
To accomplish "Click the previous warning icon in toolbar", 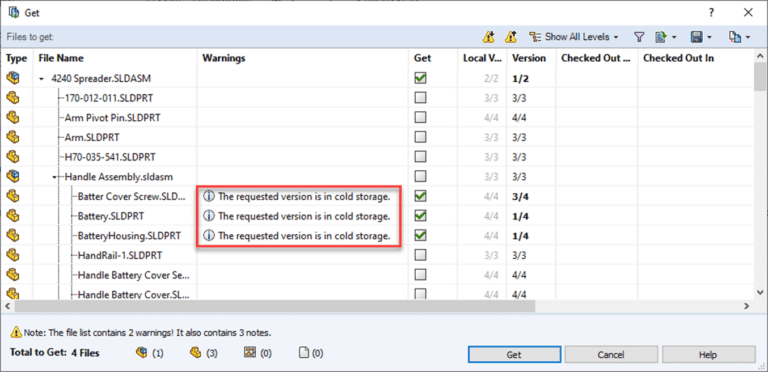I will coord(510,37).
